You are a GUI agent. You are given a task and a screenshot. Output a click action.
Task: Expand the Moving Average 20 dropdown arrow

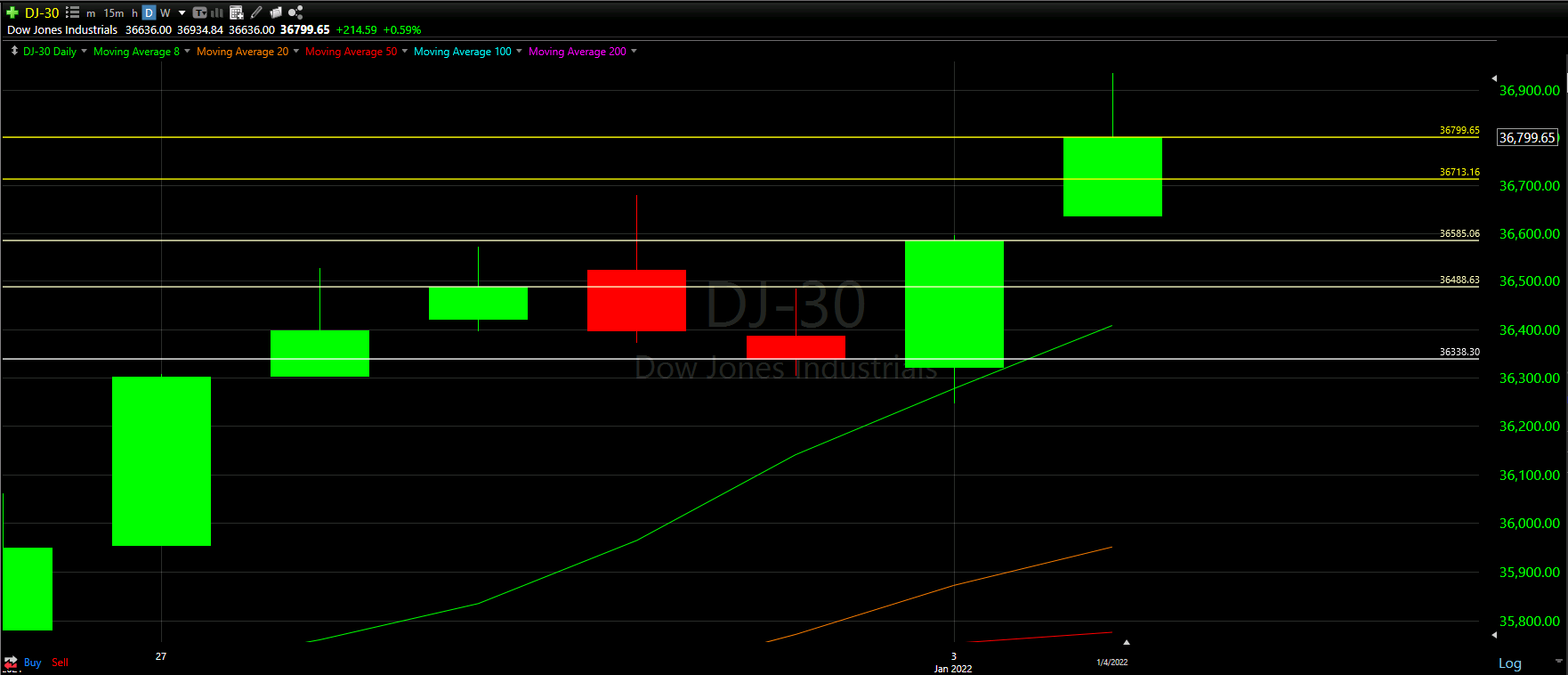pos(295,51)
